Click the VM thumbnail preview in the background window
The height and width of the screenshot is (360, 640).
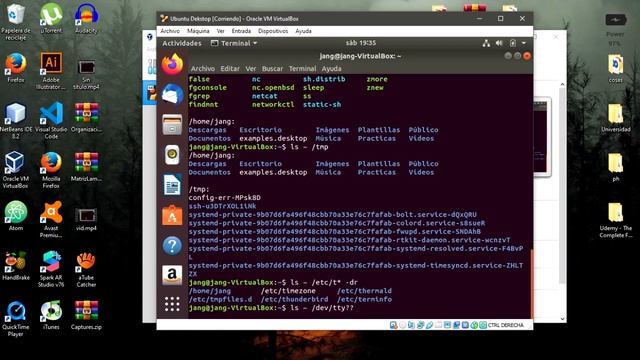[542, 137]
